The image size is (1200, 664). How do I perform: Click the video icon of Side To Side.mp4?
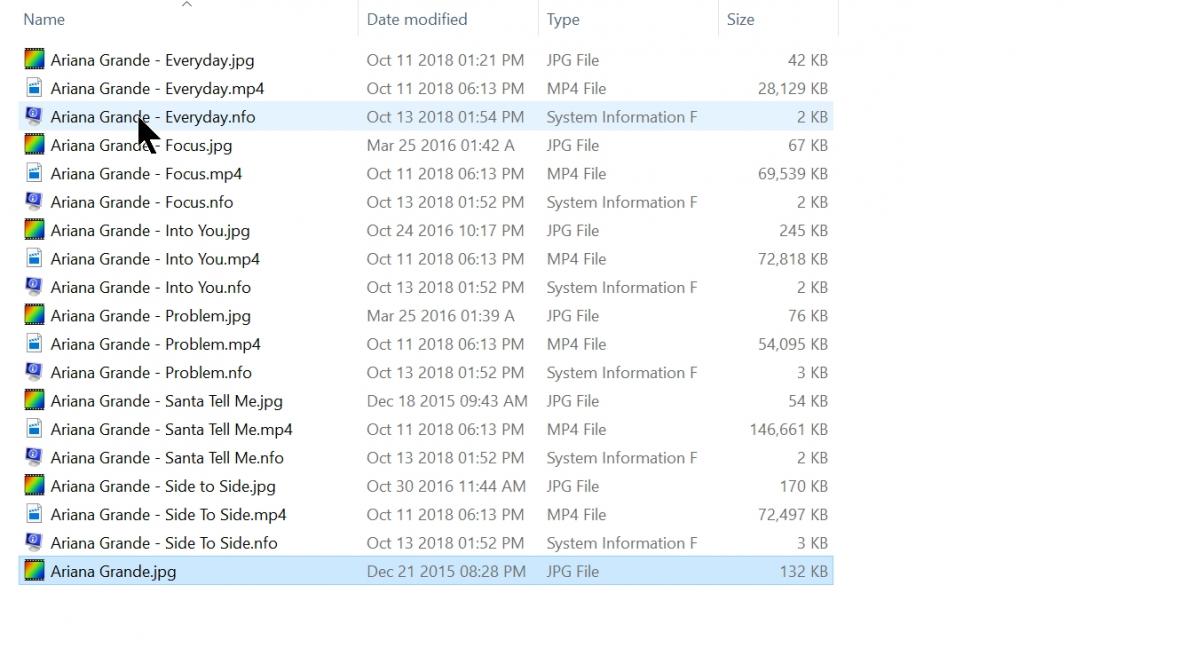(34, 514)
